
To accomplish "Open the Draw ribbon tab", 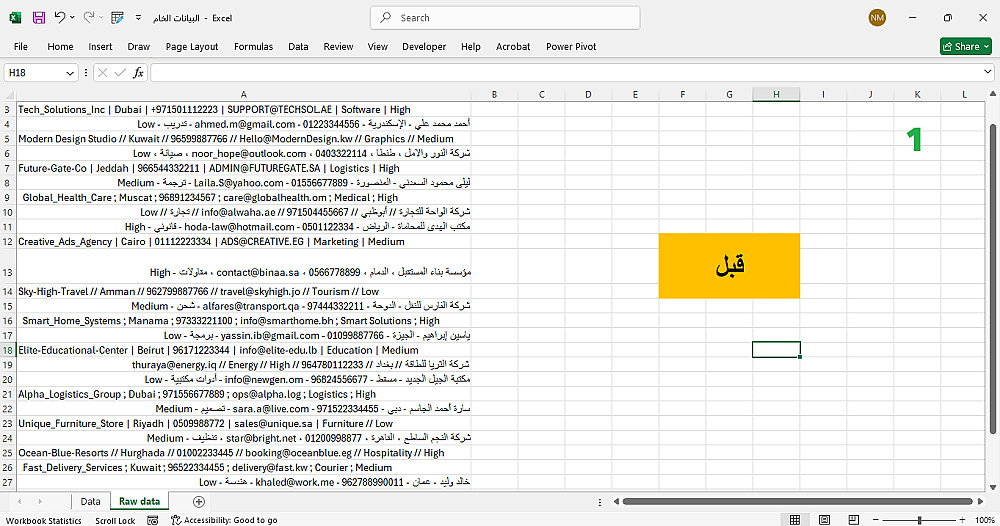I will point(138,47).
